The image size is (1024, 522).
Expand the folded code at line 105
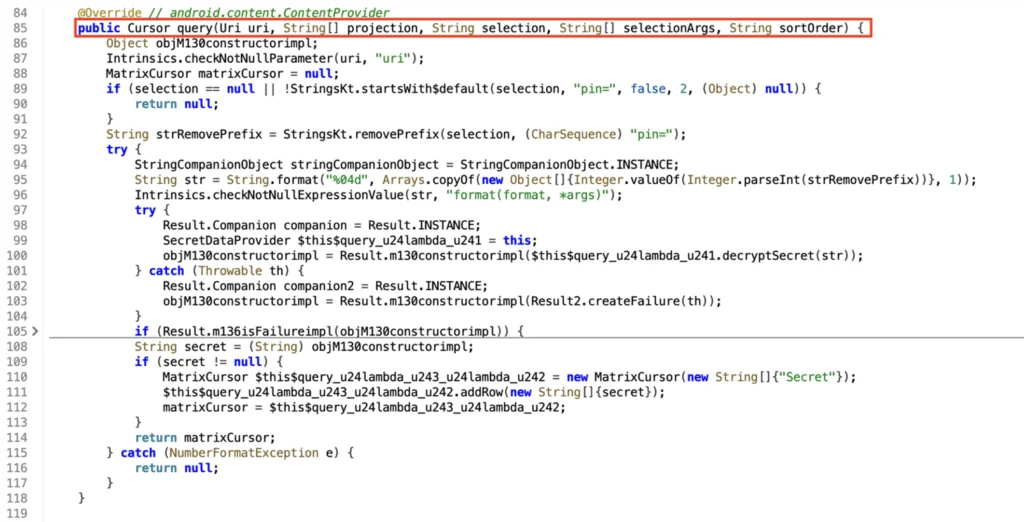pyautogui.click(x=35, y=330)
